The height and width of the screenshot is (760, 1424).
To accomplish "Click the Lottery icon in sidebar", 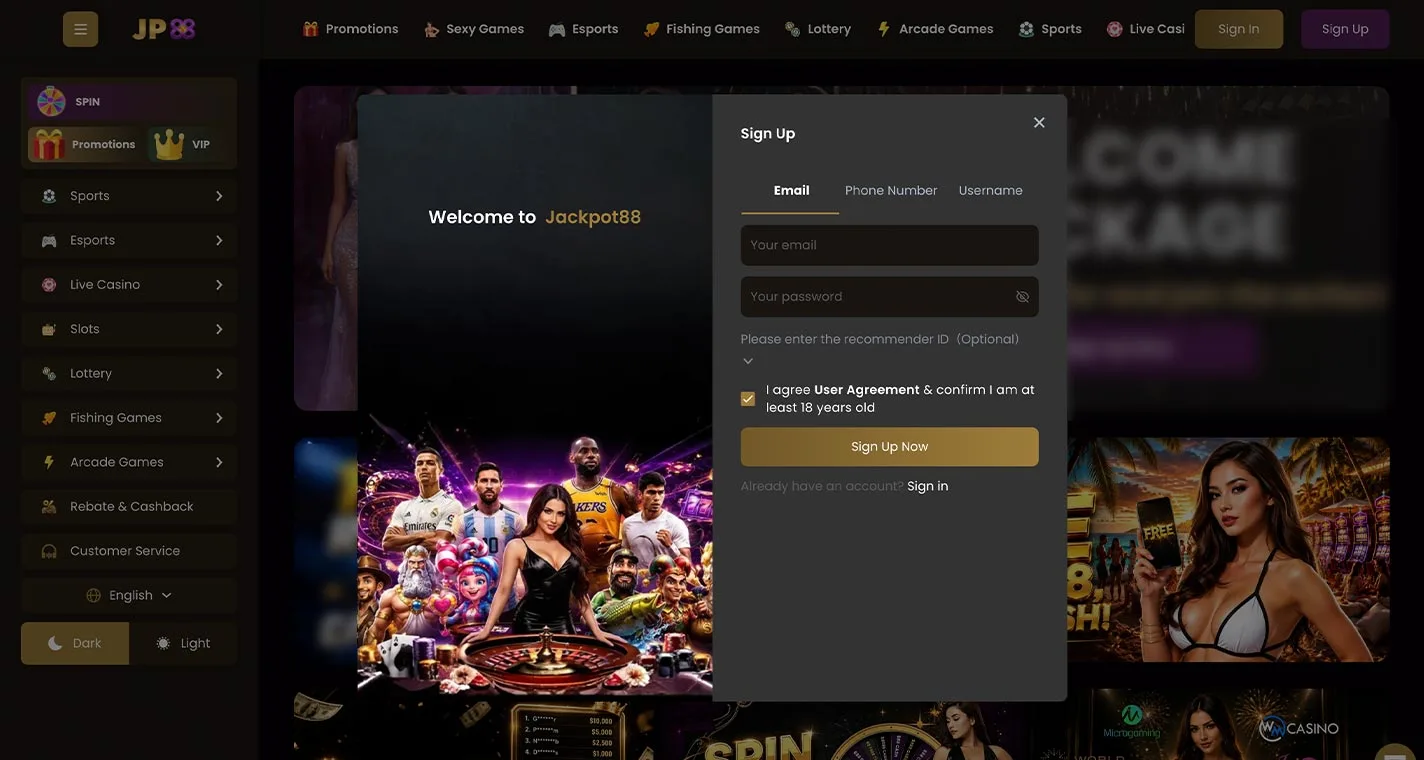I will pos(49,373).
